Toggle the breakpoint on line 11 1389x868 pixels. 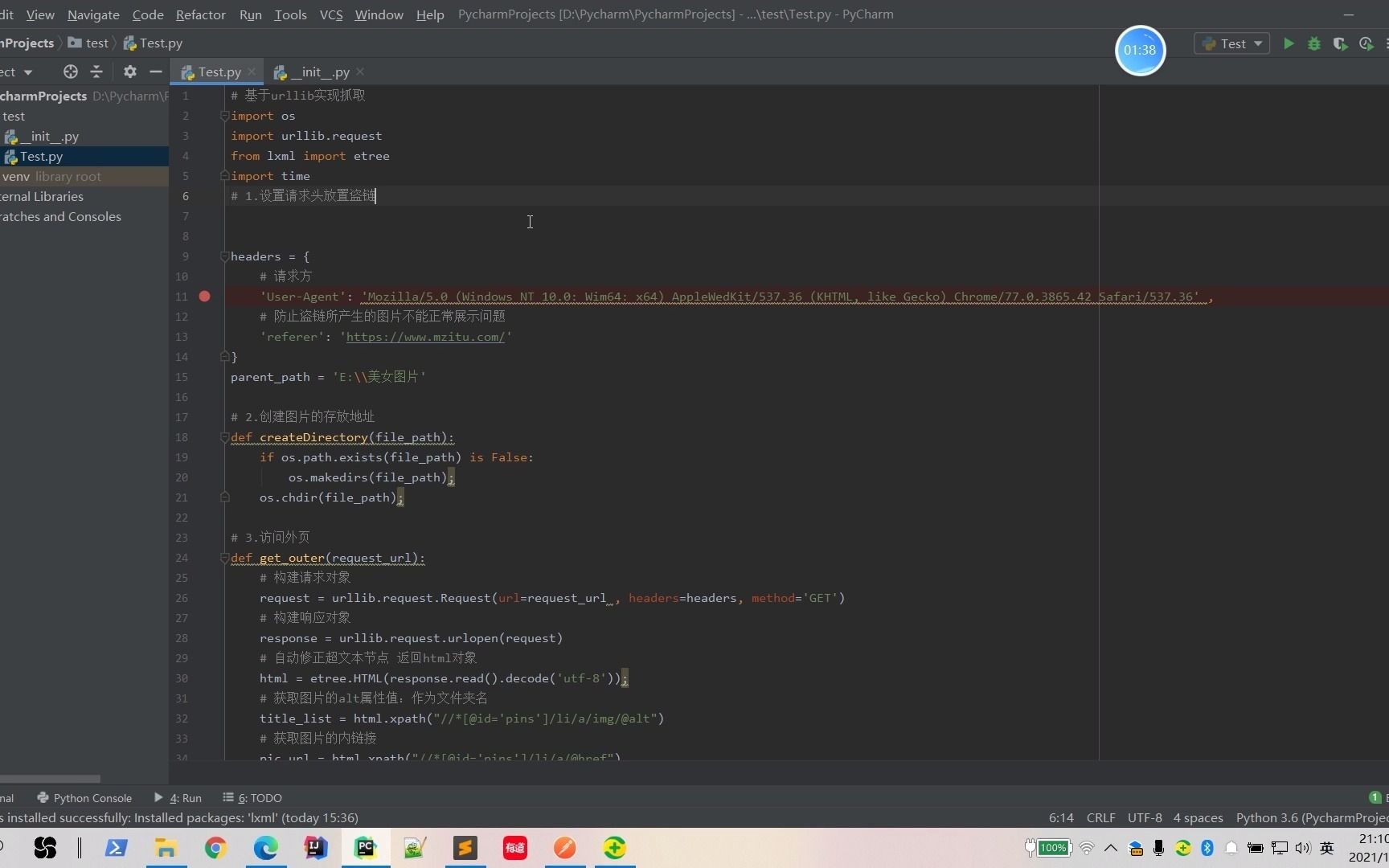(205, 297)
